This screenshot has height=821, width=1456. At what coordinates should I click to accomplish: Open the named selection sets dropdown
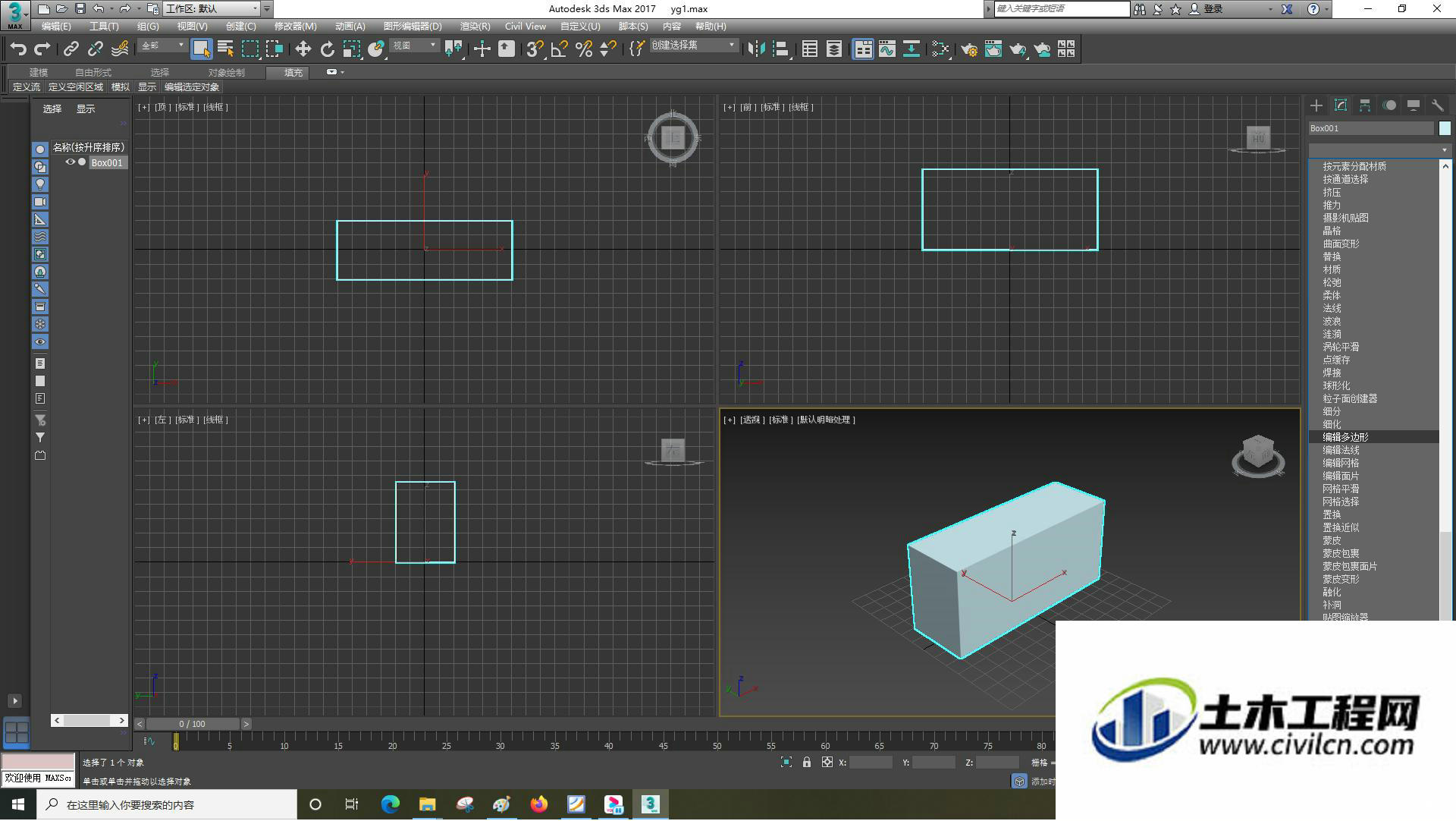(x=693, y=46)
